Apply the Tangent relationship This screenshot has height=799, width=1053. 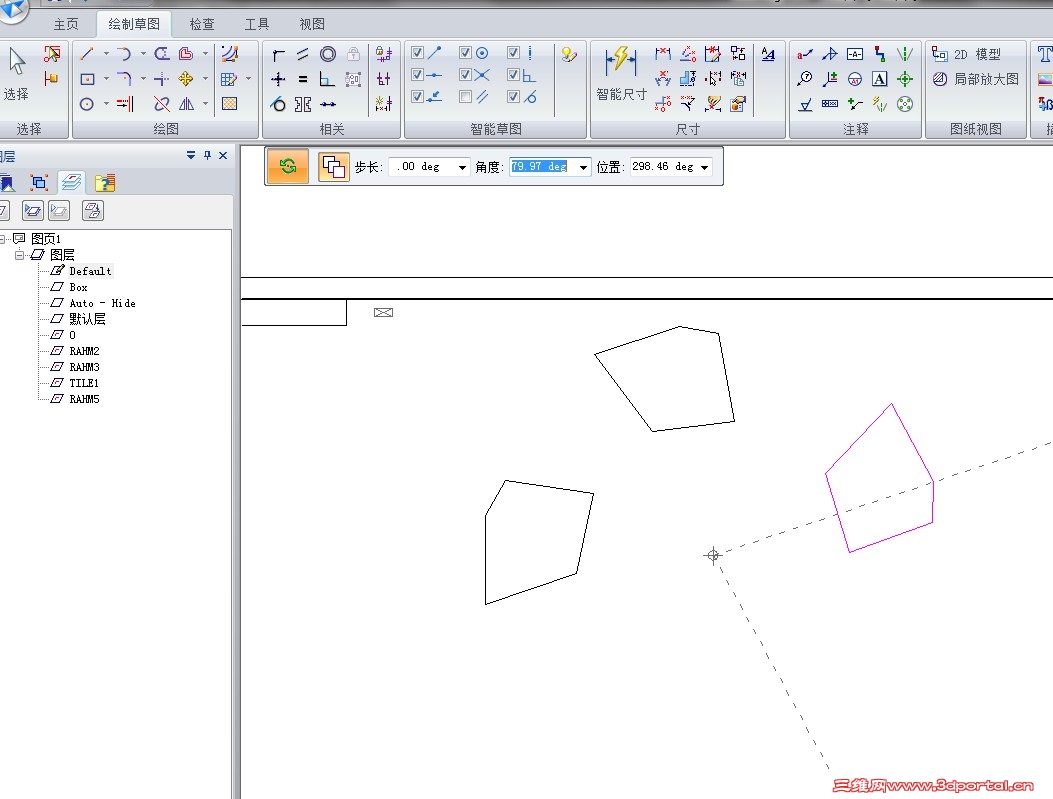pos(278,104)
